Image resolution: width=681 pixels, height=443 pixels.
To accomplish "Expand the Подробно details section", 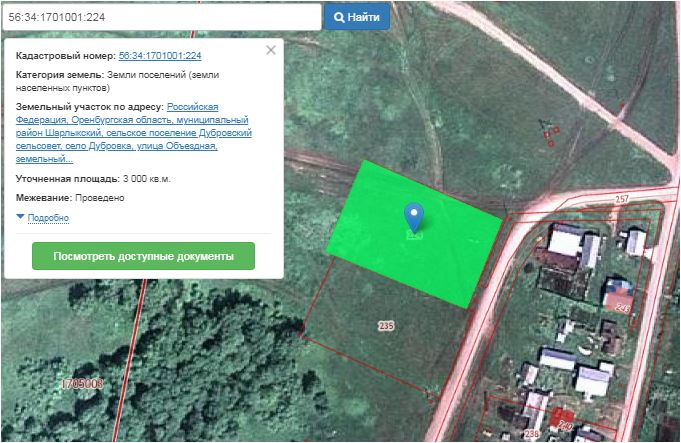I will click(x=48, y=218).
